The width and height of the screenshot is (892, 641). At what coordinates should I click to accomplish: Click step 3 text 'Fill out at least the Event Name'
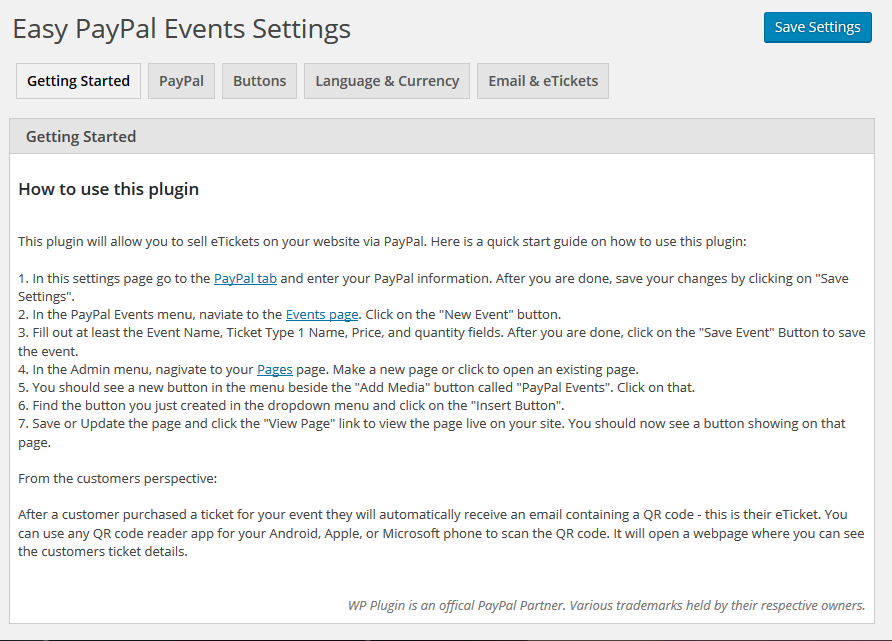441,342
